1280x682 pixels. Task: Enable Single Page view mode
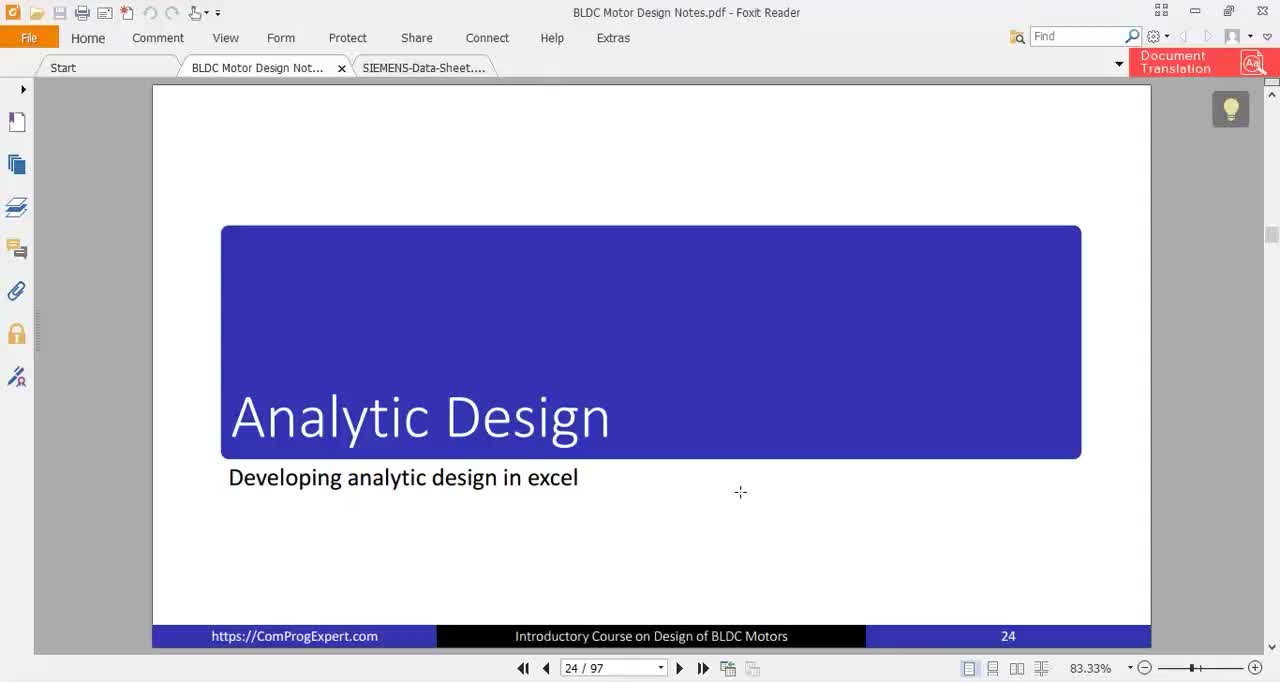[x=969, y=668]
